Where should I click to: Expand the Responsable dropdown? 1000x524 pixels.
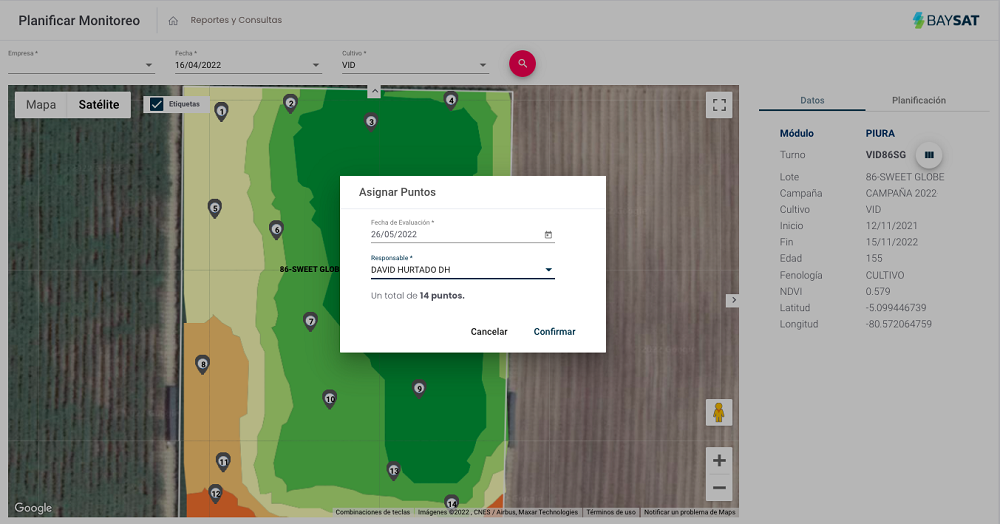click(548, 270)
